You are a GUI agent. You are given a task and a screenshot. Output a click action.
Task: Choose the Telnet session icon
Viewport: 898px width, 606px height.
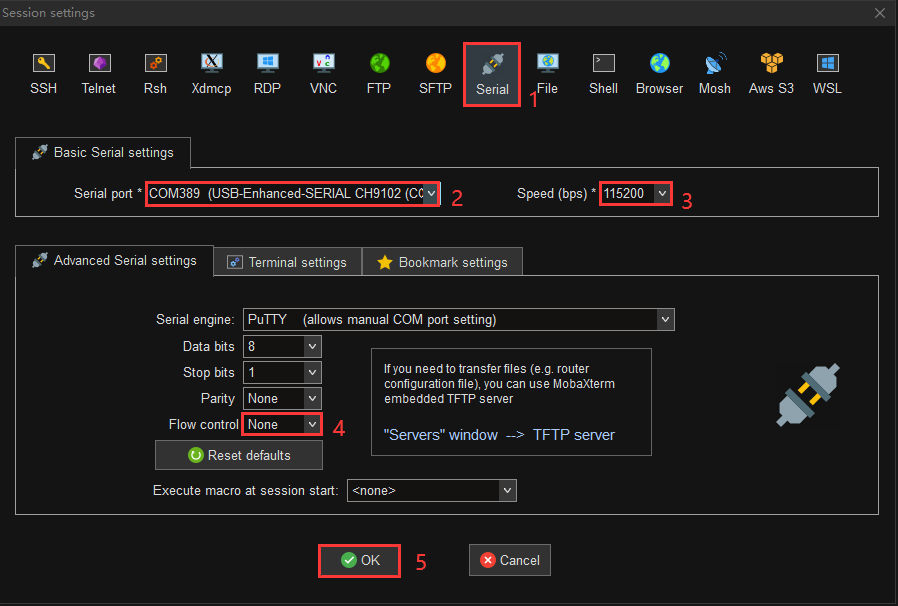[99, 73]
